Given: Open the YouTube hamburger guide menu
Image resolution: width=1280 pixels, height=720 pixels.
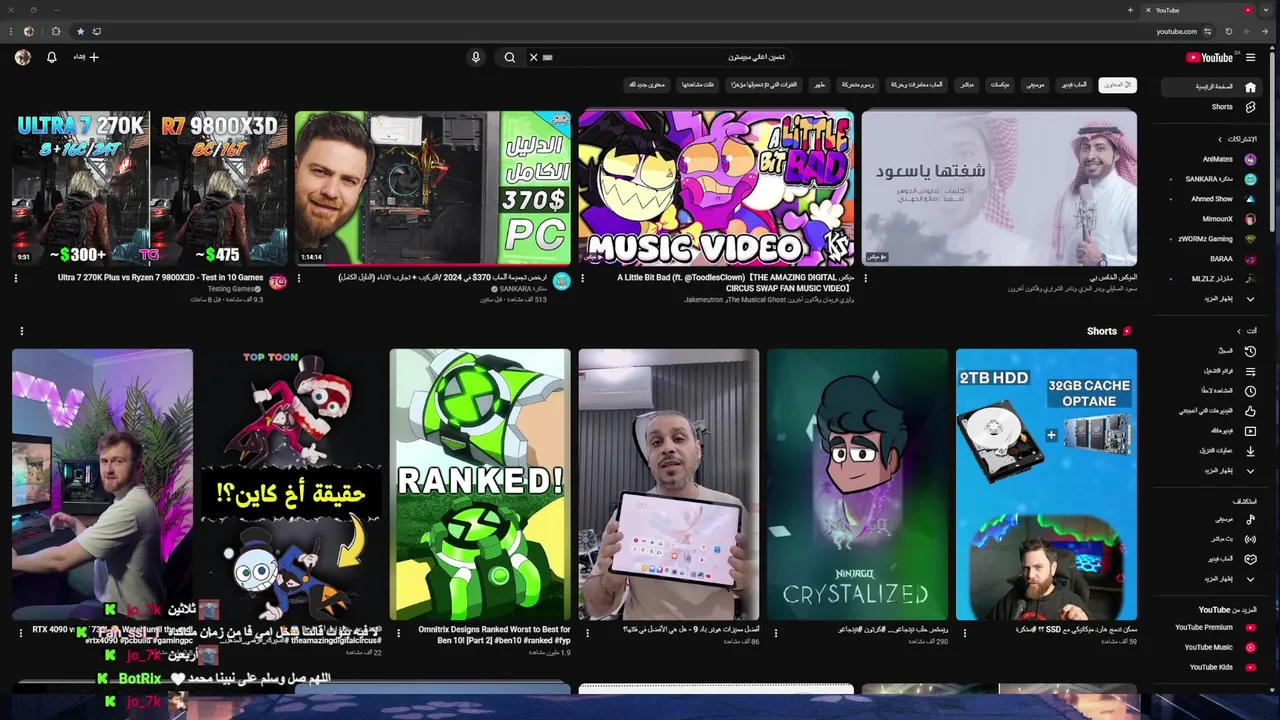Looking at the screenshot, I should (1250, 57).
